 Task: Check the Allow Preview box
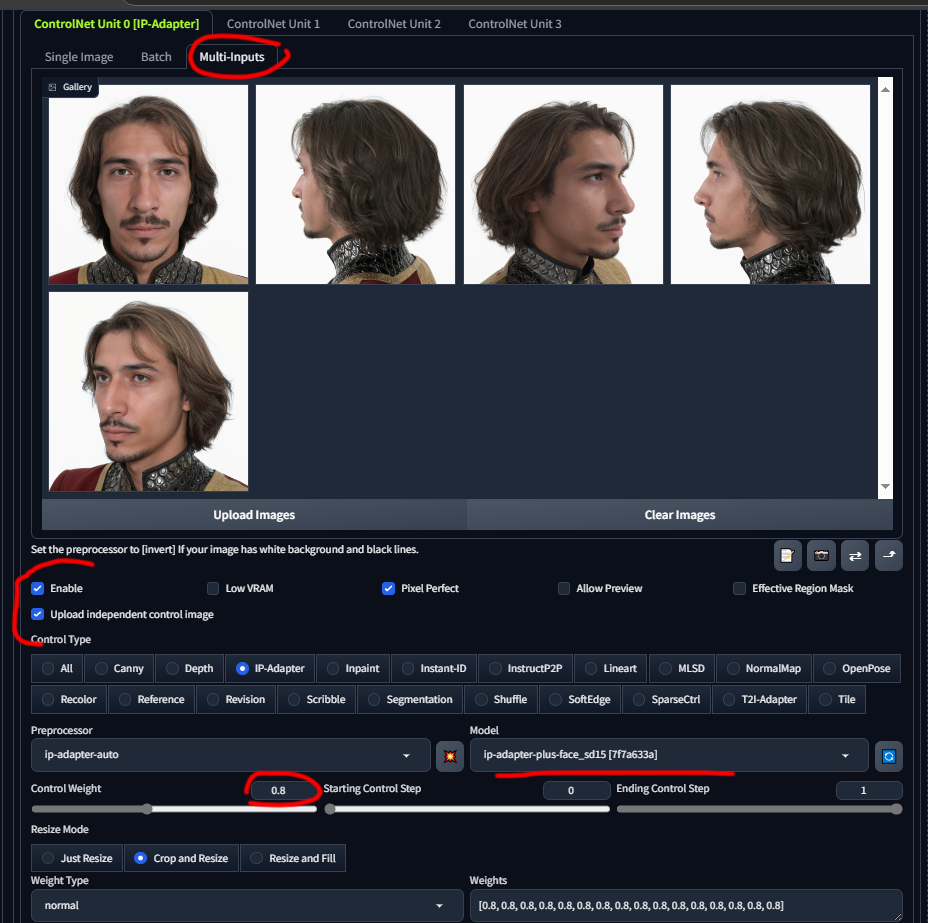point(564,588)
